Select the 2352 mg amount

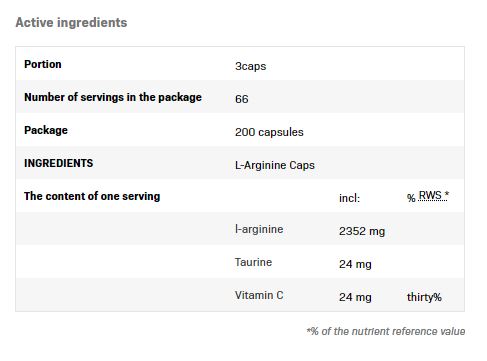(x=362, y=231)
